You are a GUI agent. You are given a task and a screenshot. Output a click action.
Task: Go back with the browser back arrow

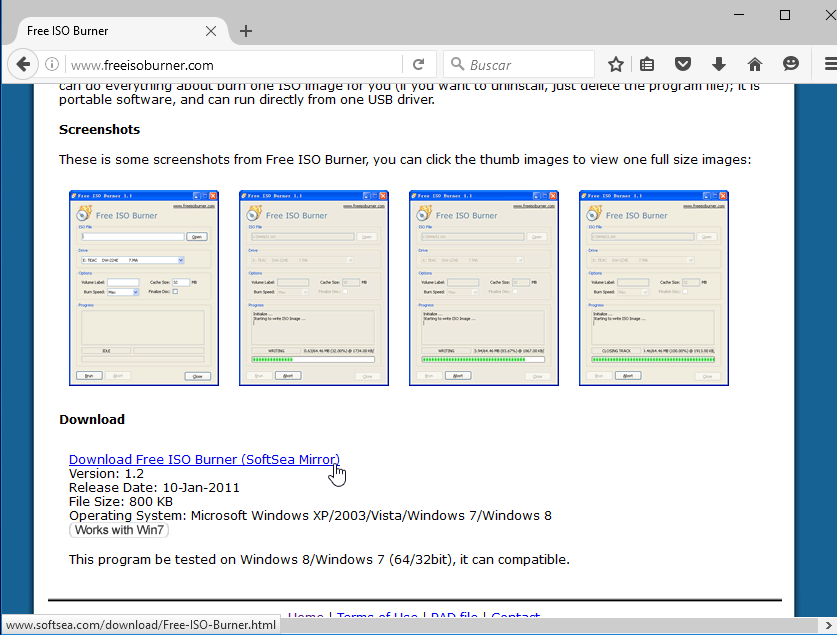pos(23,65)
